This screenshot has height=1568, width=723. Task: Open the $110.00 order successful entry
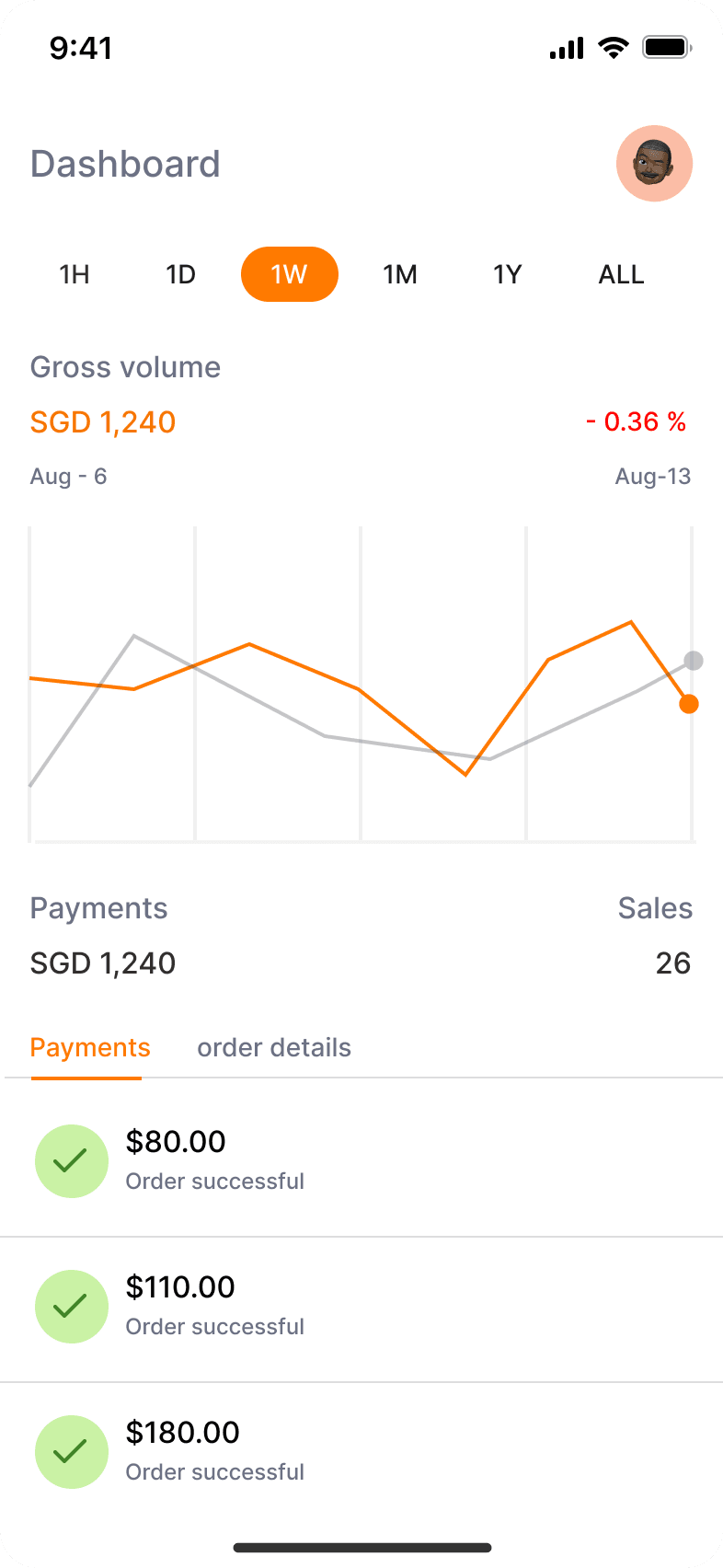(x=361, y=1308)
